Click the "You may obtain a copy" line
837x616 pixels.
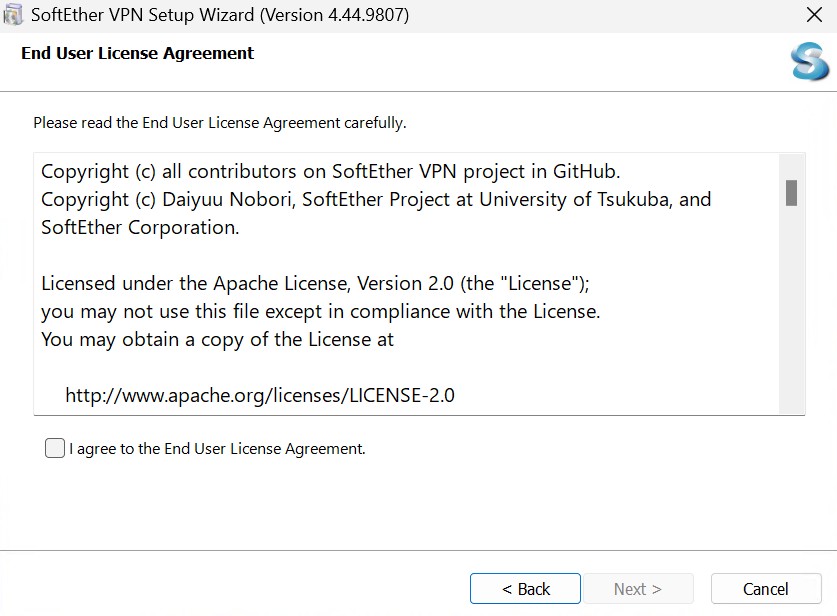coord(218,339)
